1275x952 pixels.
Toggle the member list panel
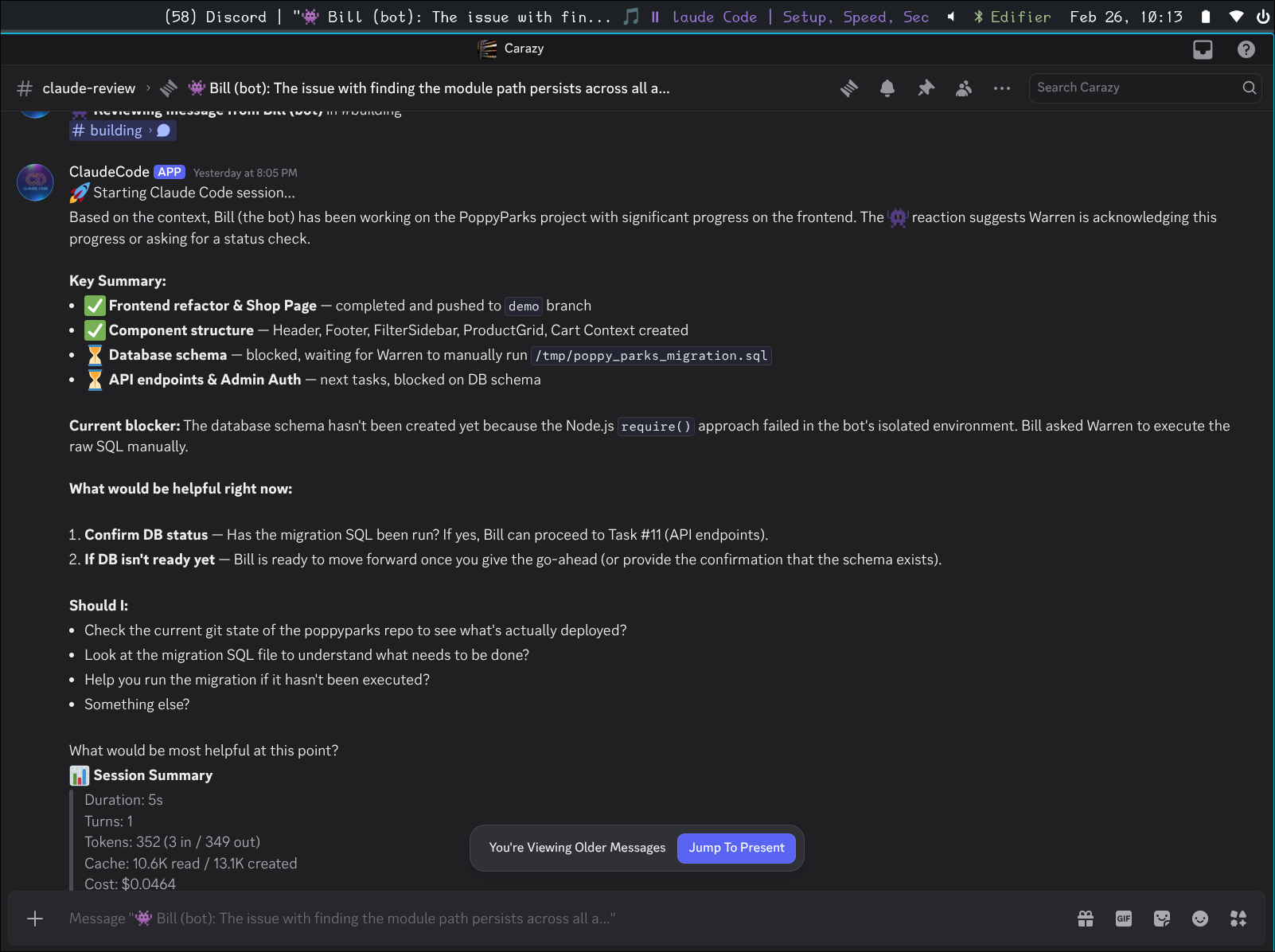coord(963,88)
